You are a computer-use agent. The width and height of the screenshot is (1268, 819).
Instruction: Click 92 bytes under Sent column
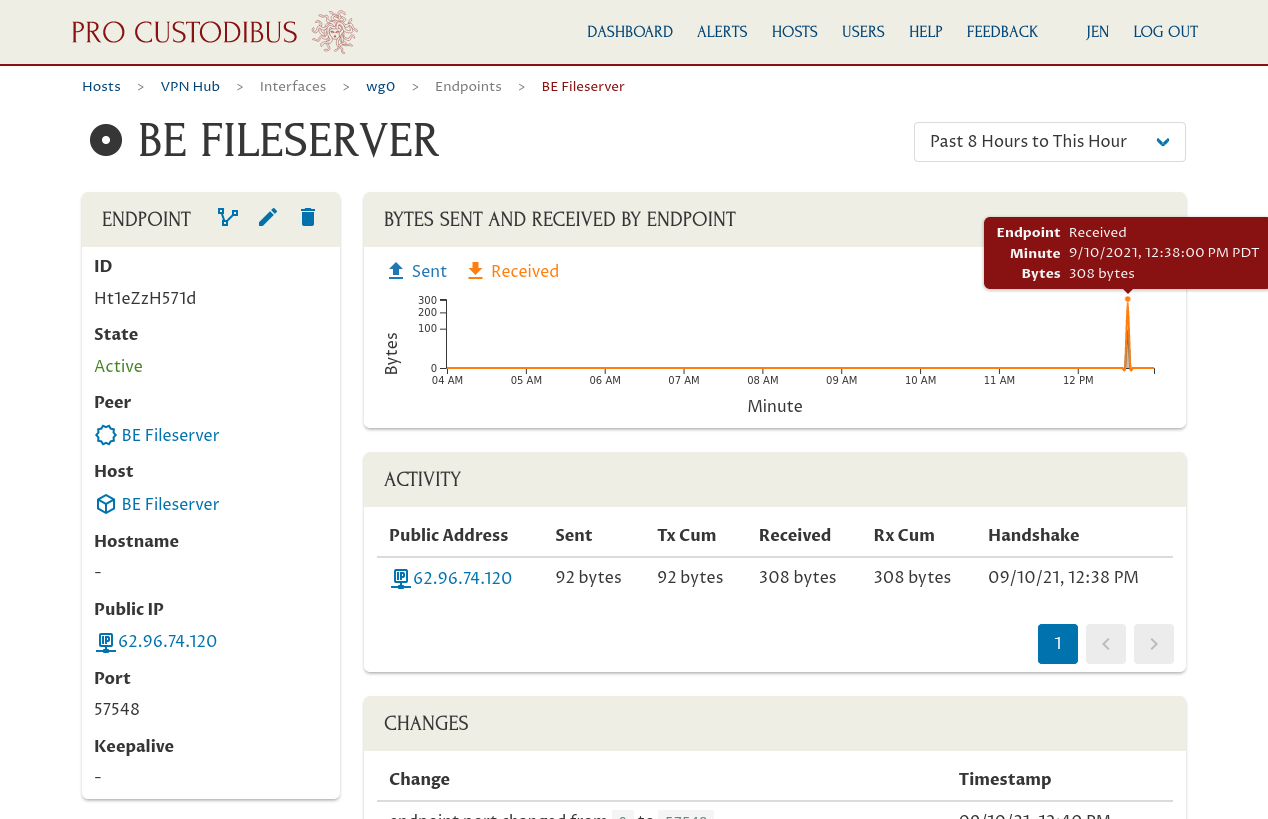pos(588,577)
